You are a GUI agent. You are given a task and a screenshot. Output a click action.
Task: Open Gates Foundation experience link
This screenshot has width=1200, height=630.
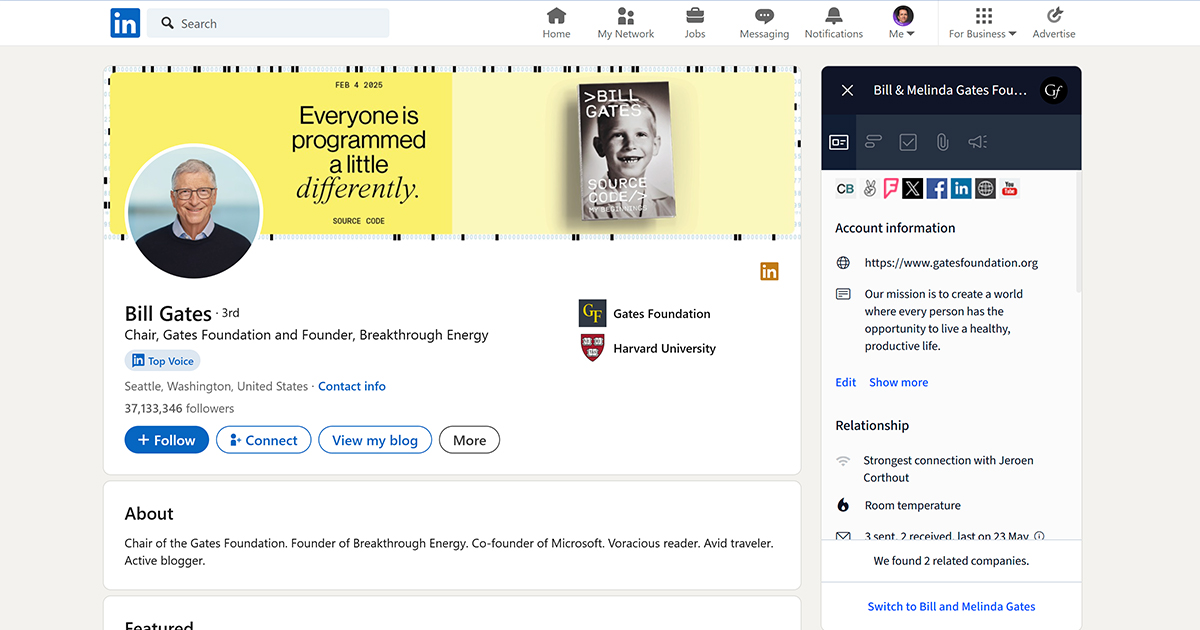click(645, 313)
